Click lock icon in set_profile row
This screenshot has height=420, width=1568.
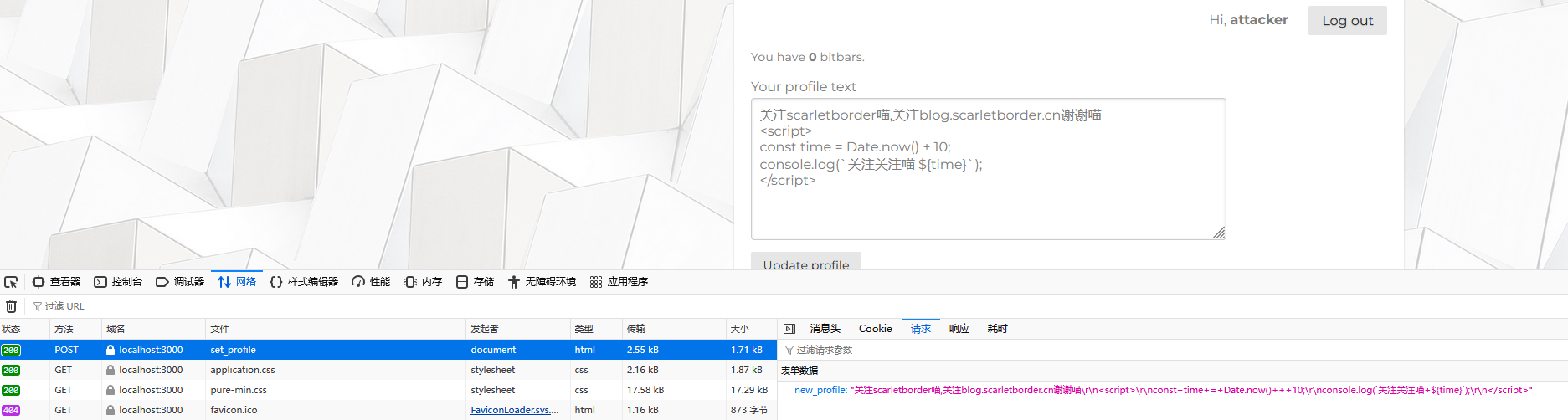(111, 350)
